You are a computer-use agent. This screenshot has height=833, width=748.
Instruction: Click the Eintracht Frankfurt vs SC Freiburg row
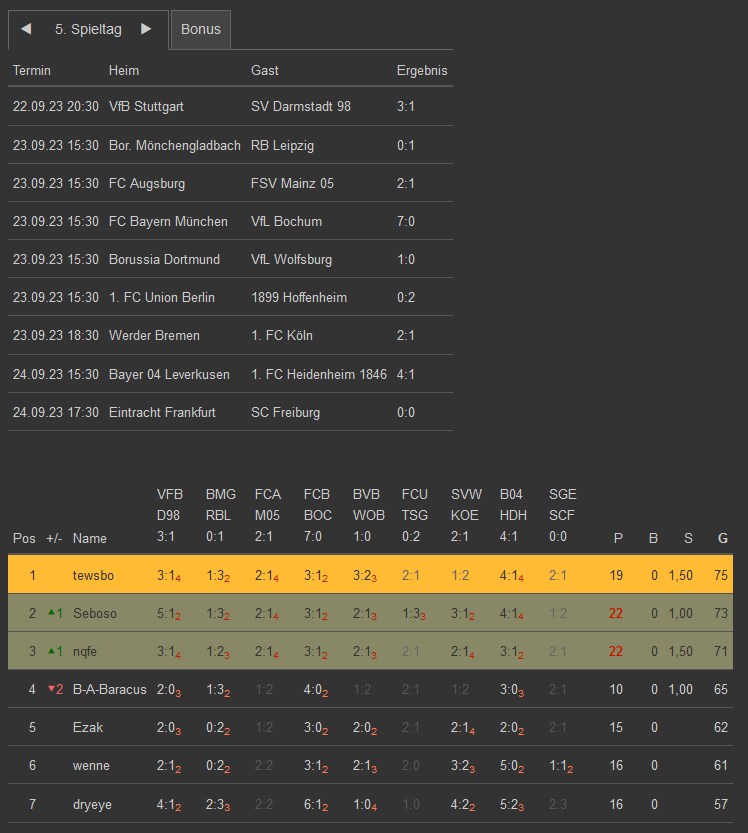(x=230, y=412)
